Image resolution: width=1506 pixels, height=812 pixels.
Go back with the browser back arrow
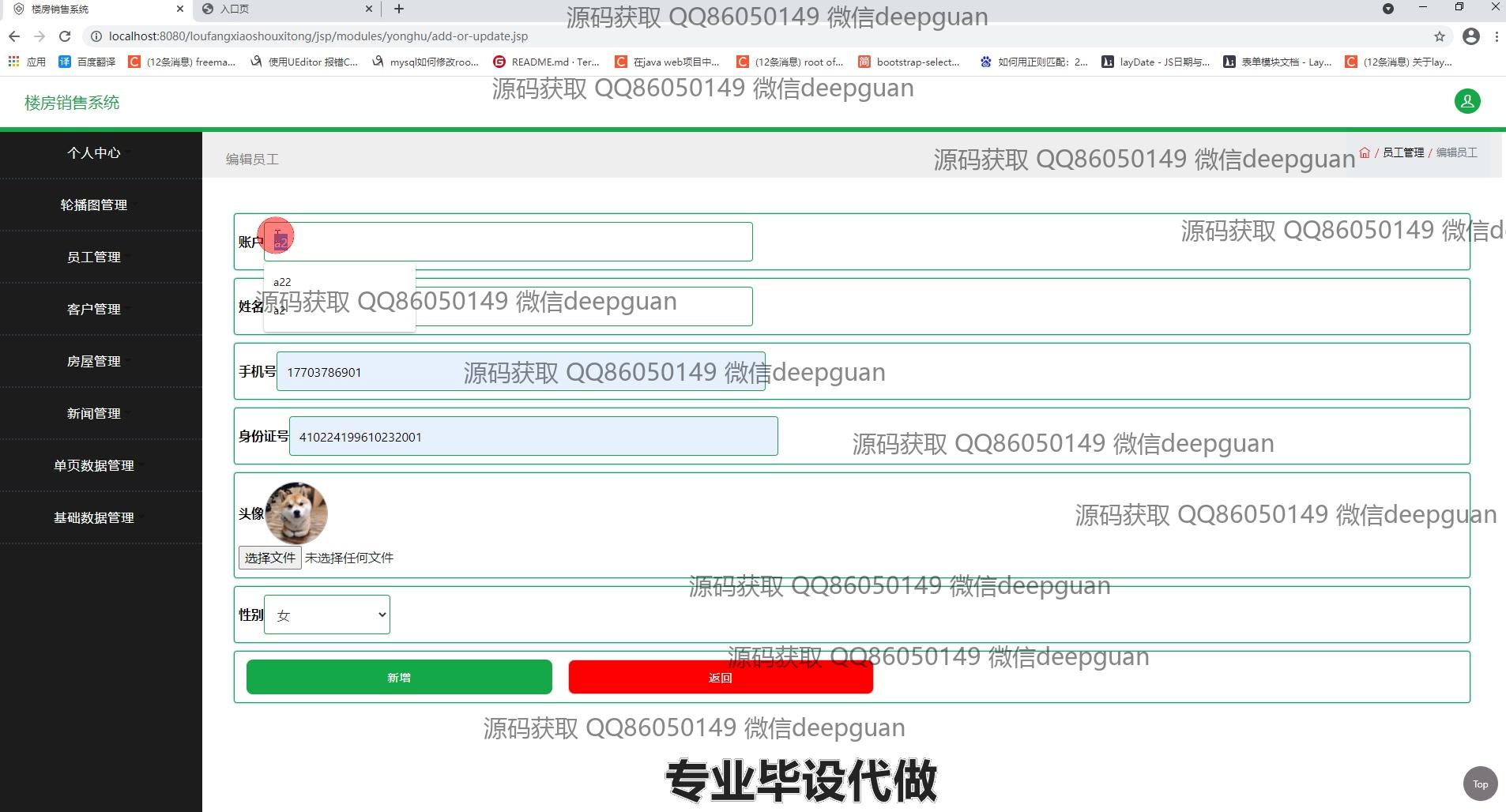point(14,36)
